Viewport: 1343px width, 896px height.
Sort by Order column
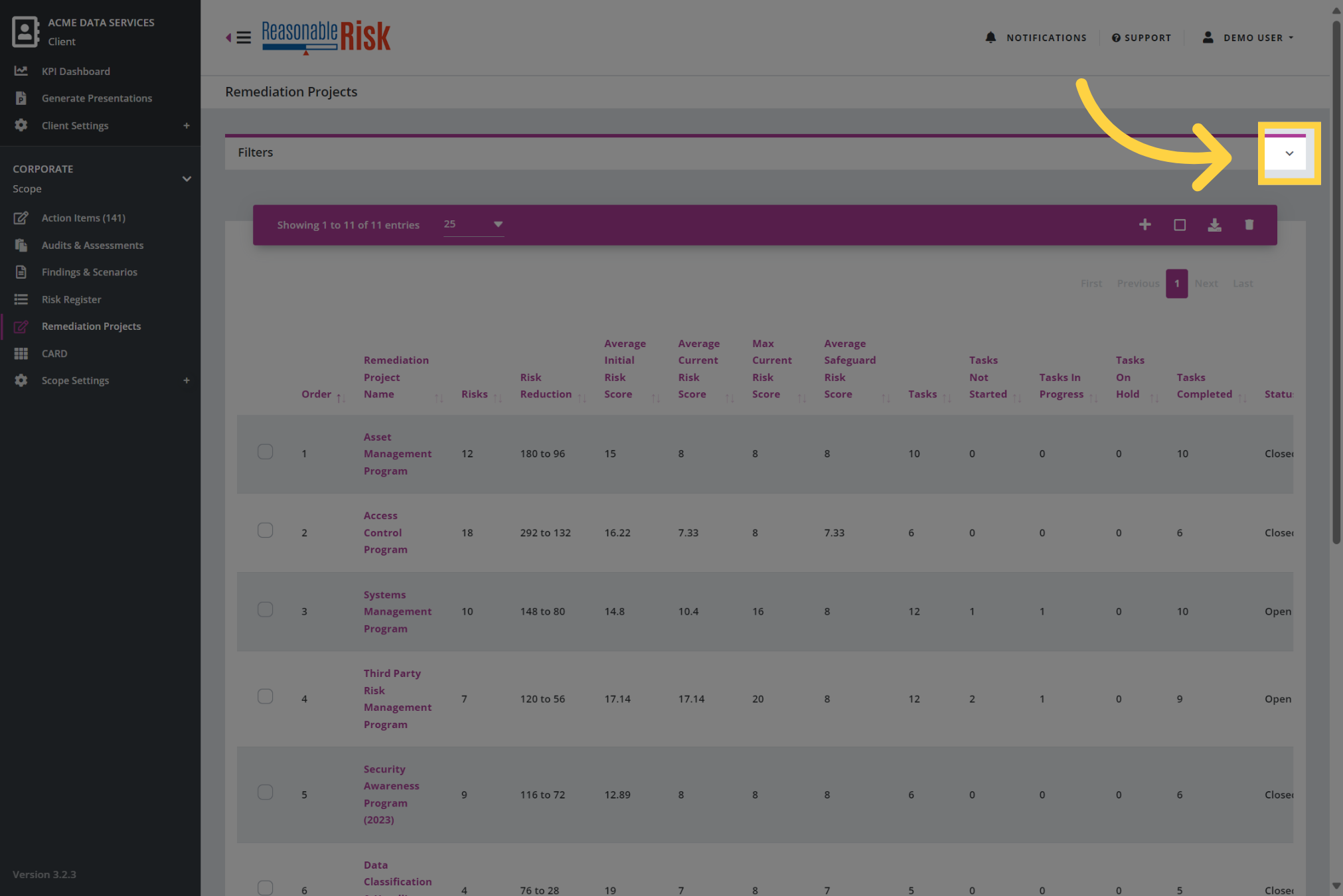click(323, 394)
